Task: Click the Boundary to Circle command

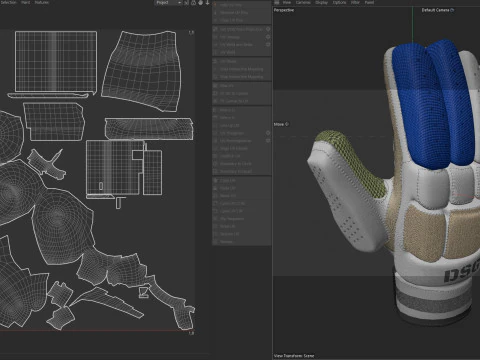Action: click(x=242, y=164)
